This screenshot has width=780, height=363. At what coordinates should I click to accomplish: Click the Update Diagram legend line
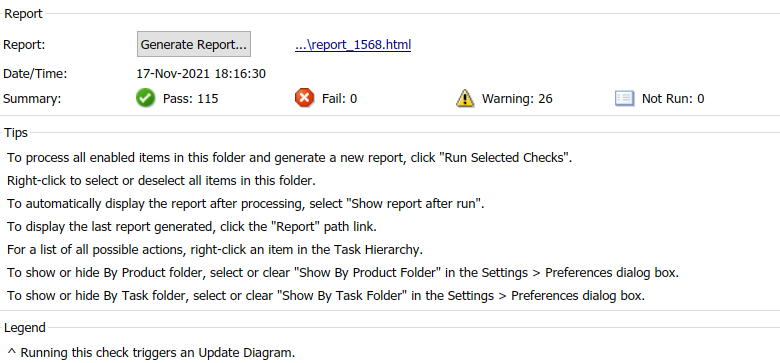tap(151, 353)
